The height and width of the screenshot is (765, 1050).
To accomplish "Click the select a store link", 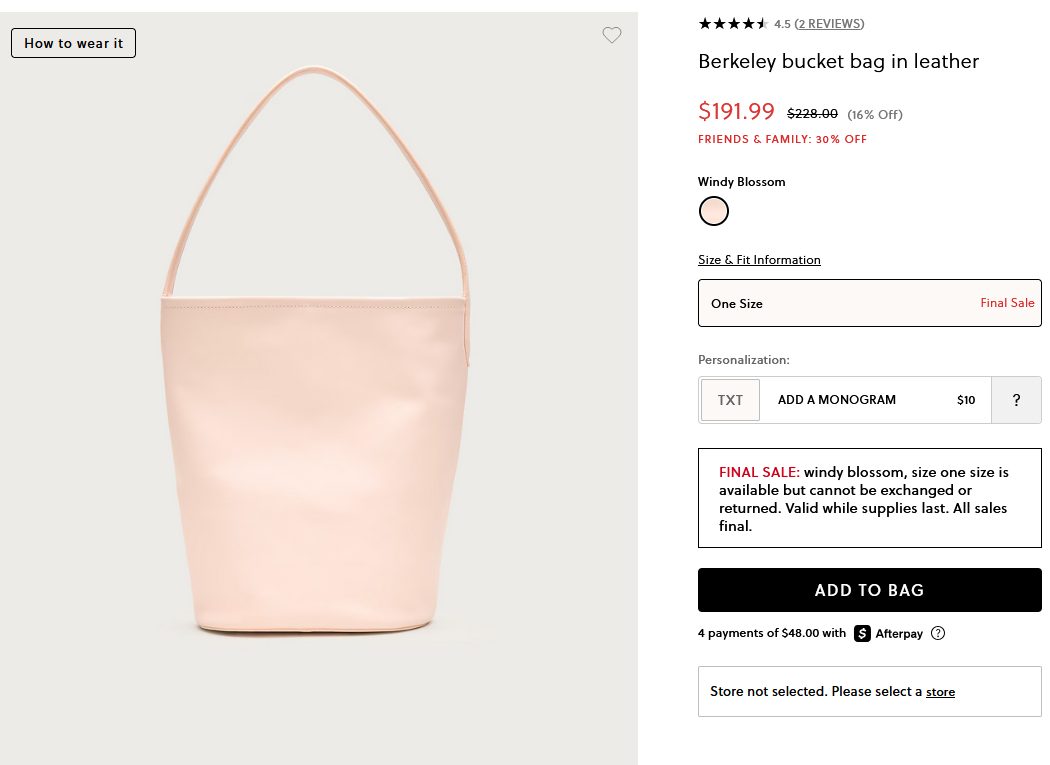I will click(x=940, y=692).
